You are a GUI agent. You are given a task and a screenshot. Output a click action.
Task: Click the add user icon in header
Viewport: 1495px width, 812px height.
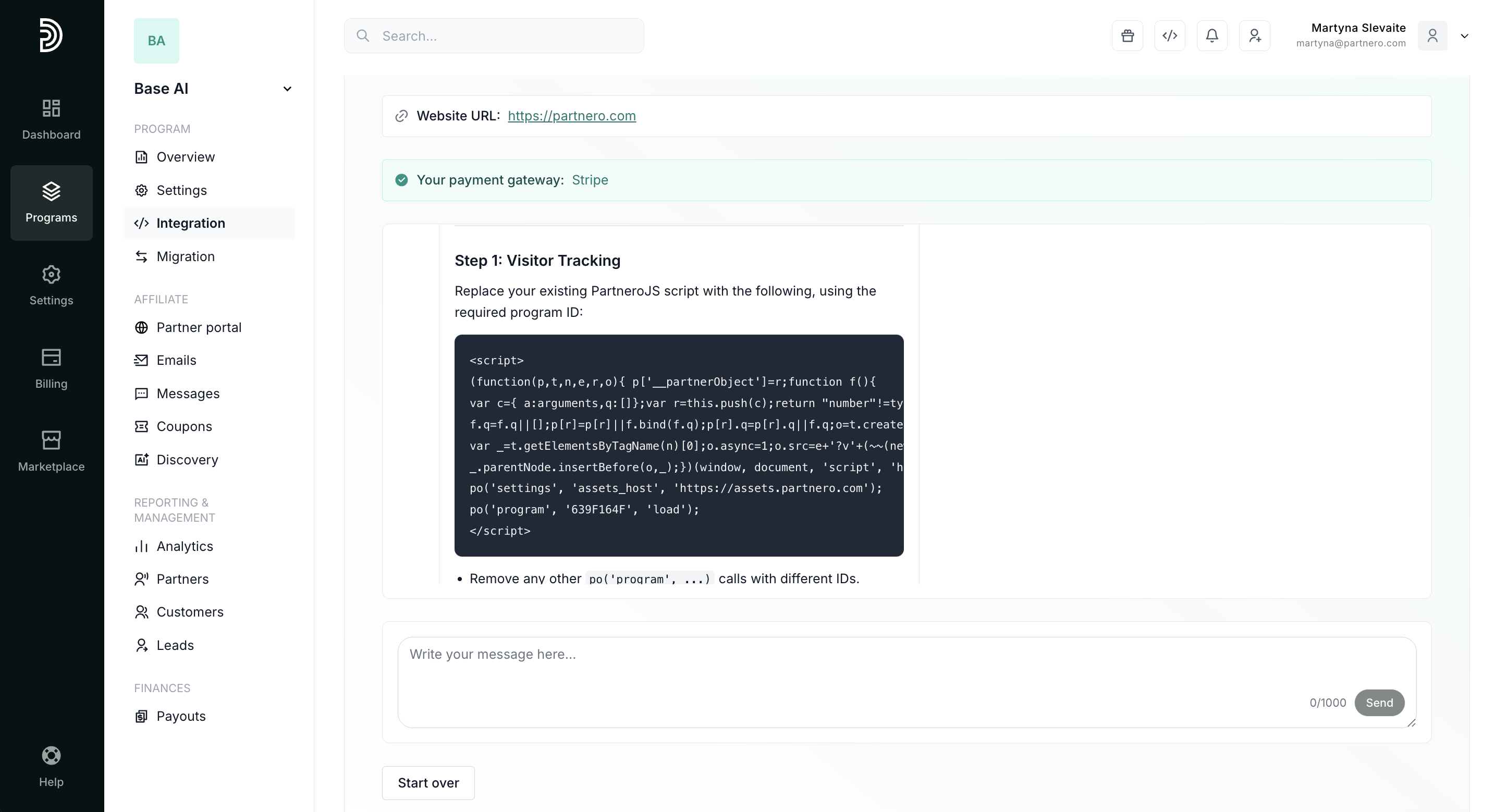click(x=1254, y=36)
